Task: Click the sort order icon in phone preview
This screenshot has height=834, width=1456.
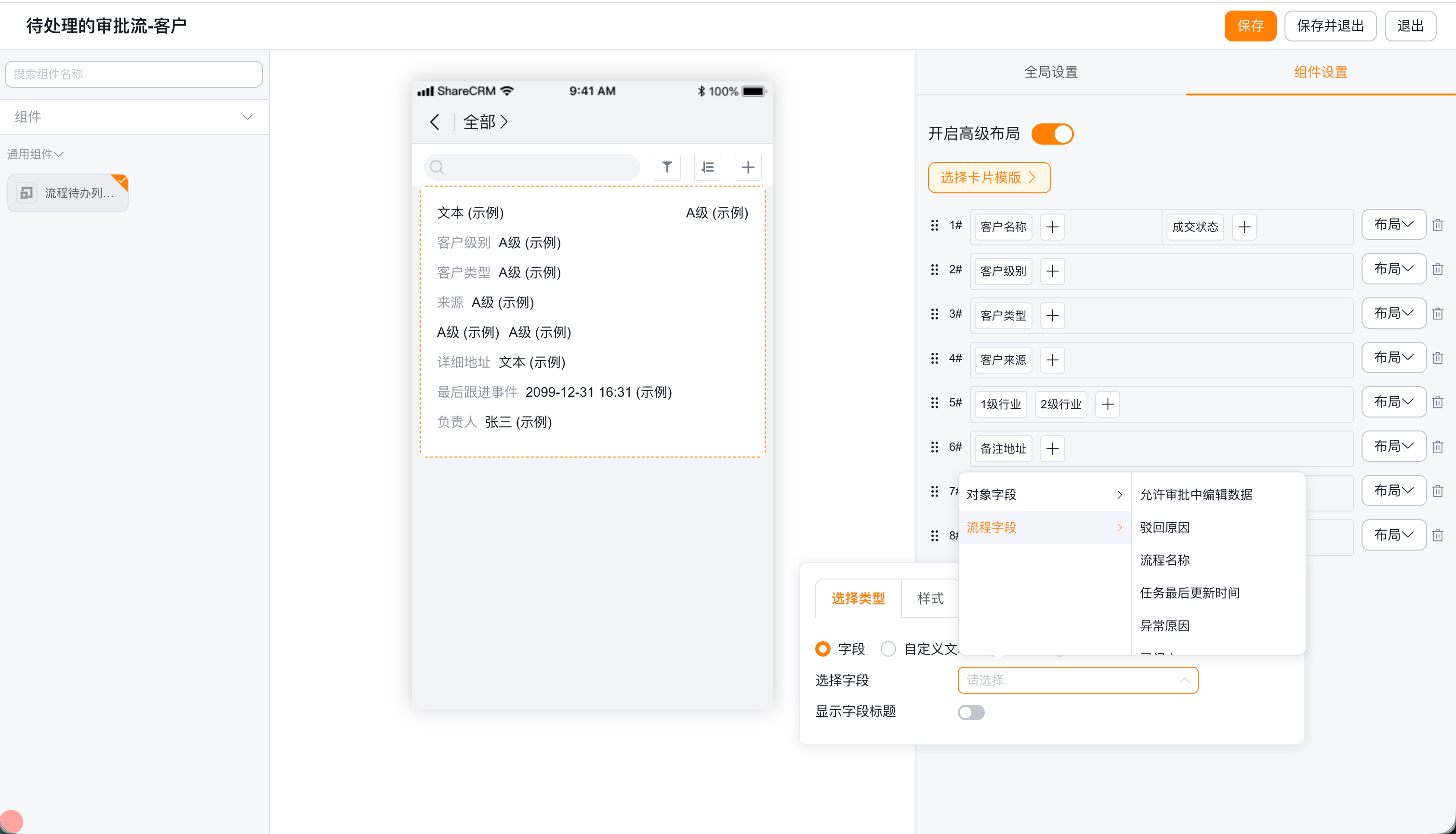Action: point(707,167)
